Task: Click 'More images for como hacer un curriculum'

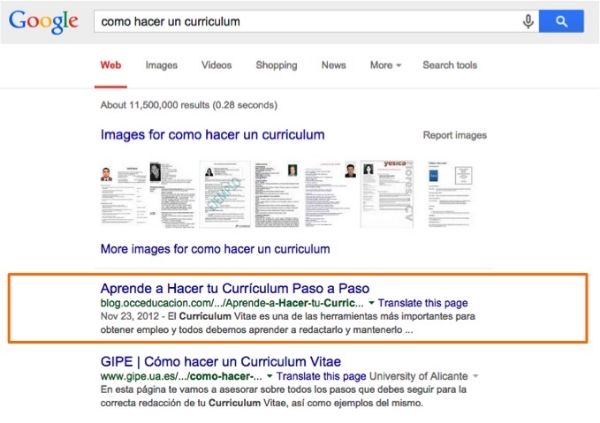Action: point(215,249)
